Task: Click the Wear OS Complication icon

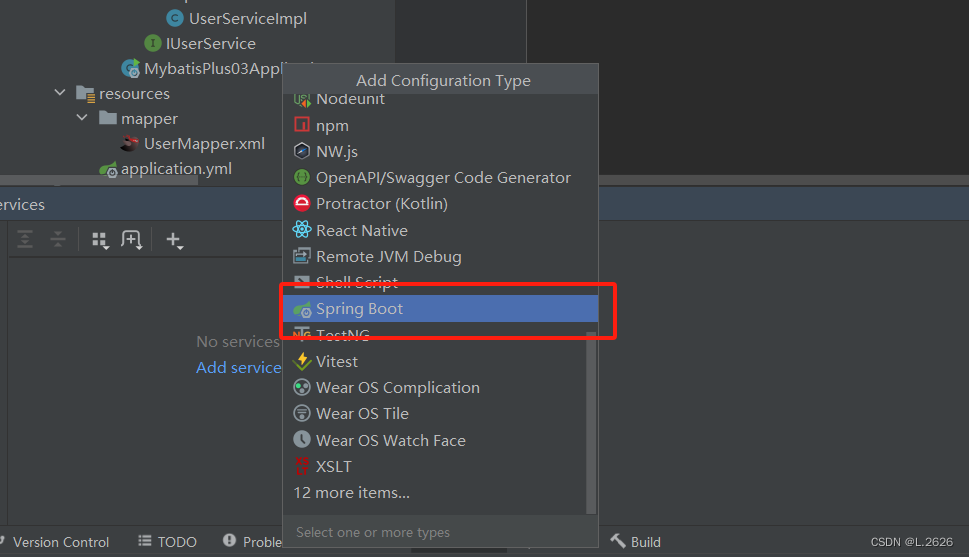Action: 302,387
